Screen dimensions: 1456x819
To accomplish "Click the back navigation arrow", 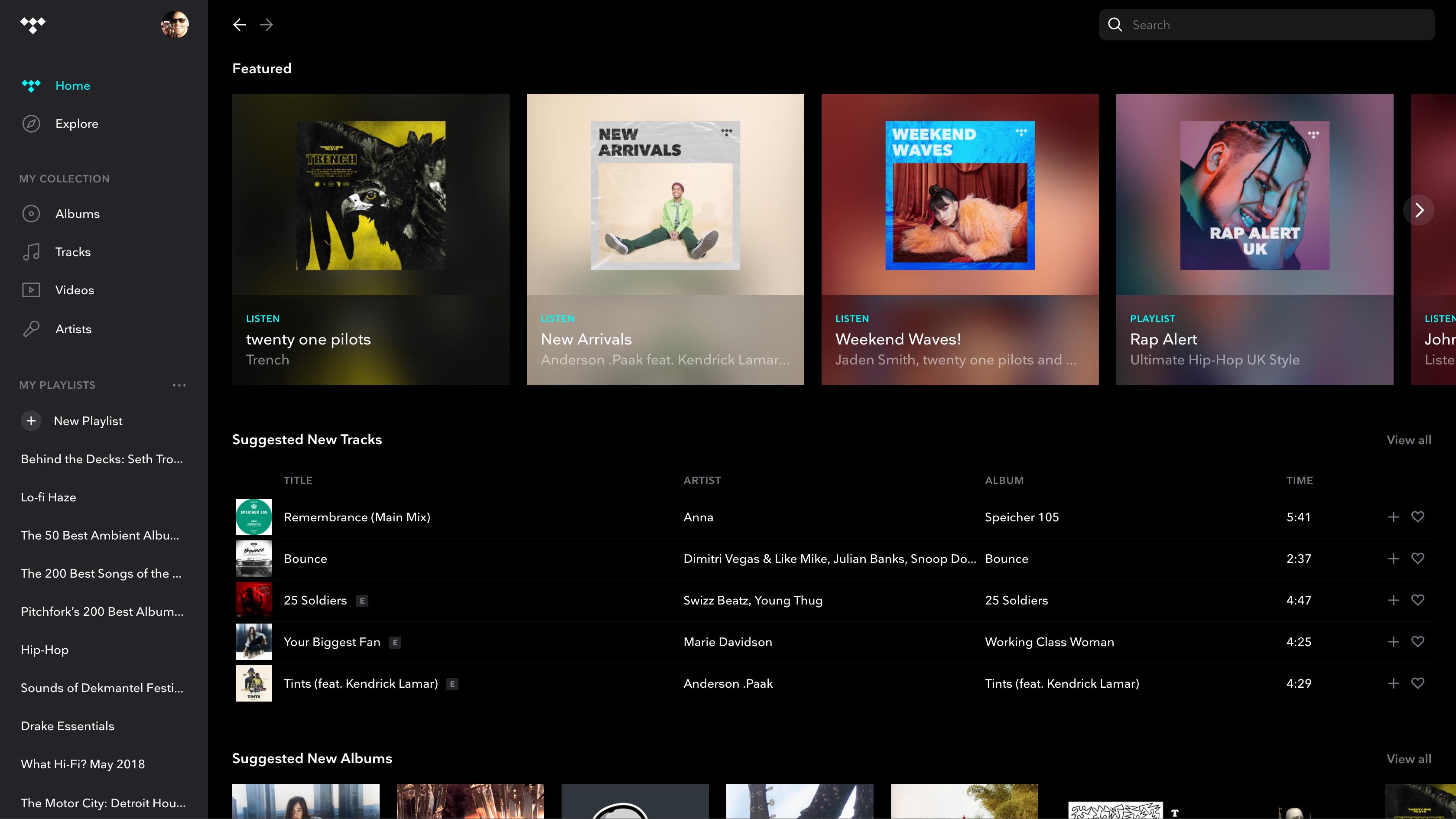I will click(x=240, y=24).
